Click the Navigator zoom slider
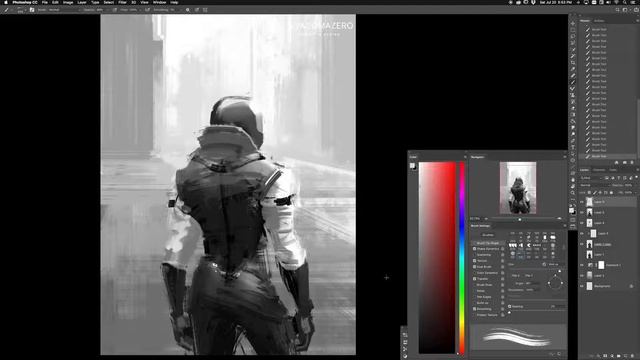The width and height of the screenshot is (640, 360). pos(522,219)
